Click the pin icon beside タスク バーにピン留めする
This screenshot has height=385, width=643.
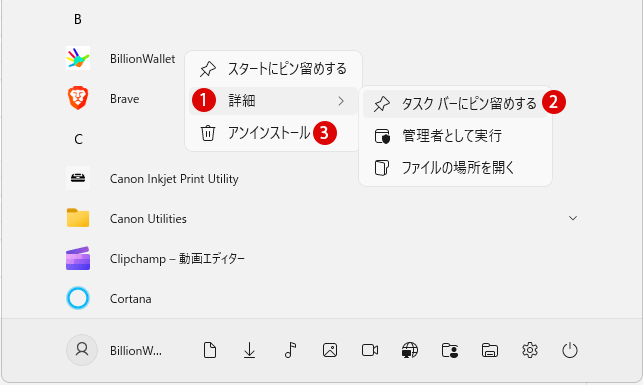coord(382,104)
